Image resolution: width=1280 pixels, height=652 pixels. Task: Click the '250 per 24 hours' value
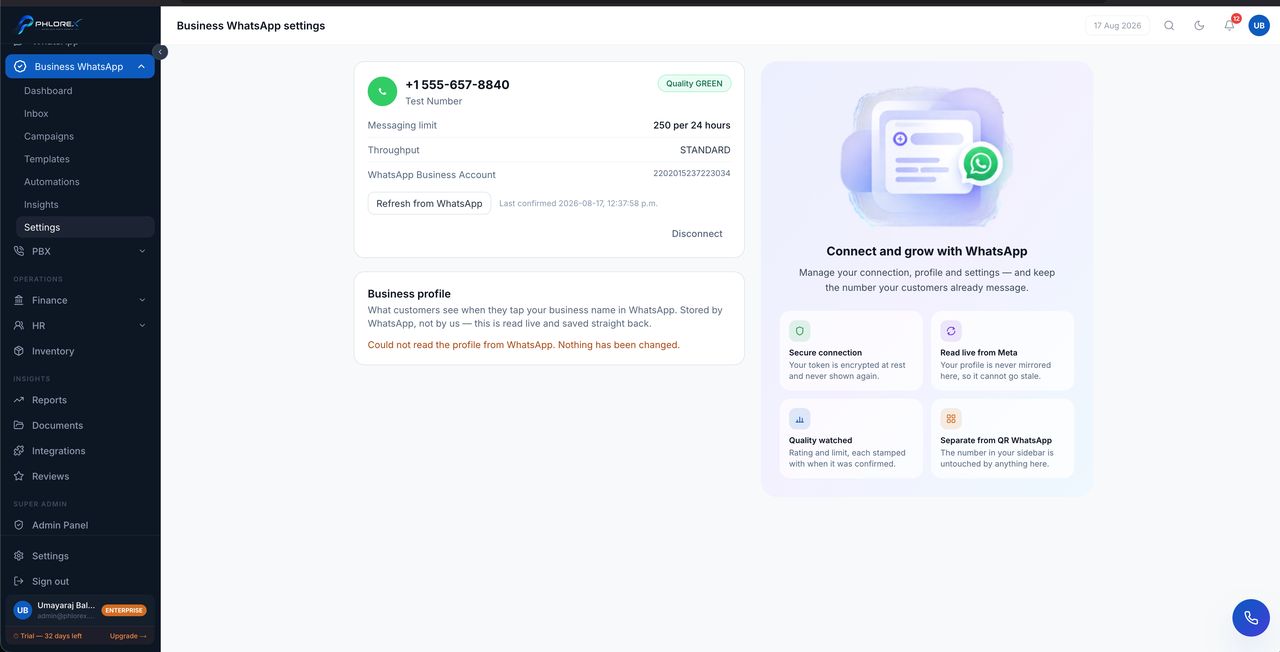click(692, 126)
